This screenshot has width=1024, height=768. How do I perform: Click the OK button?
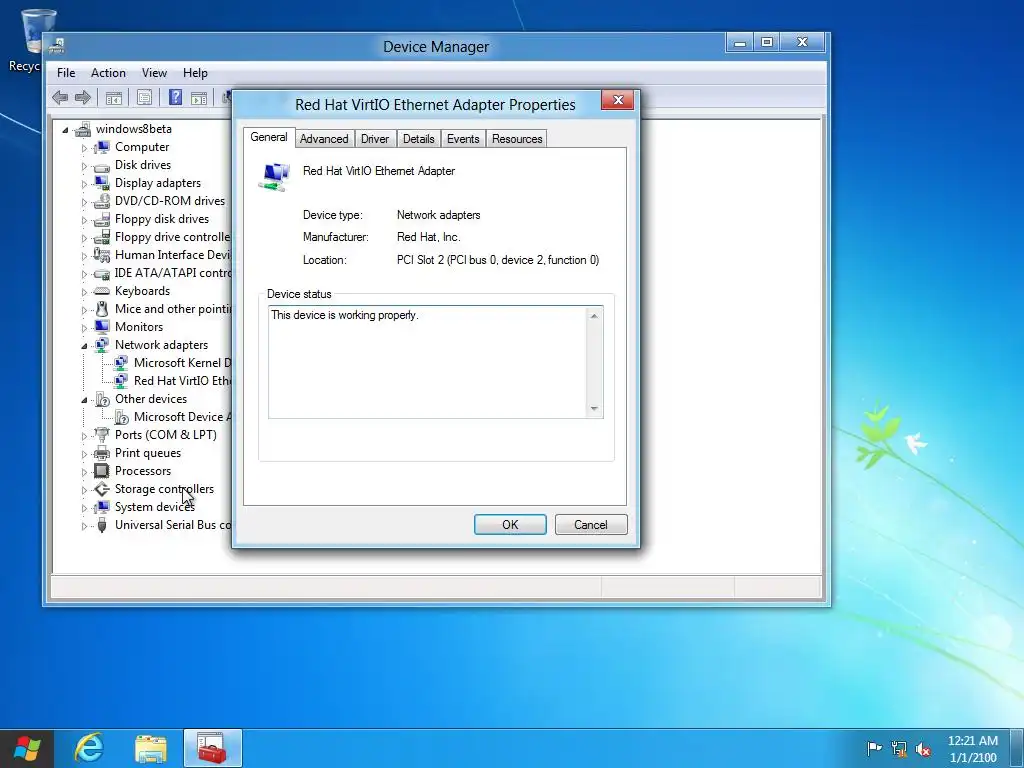510,524
